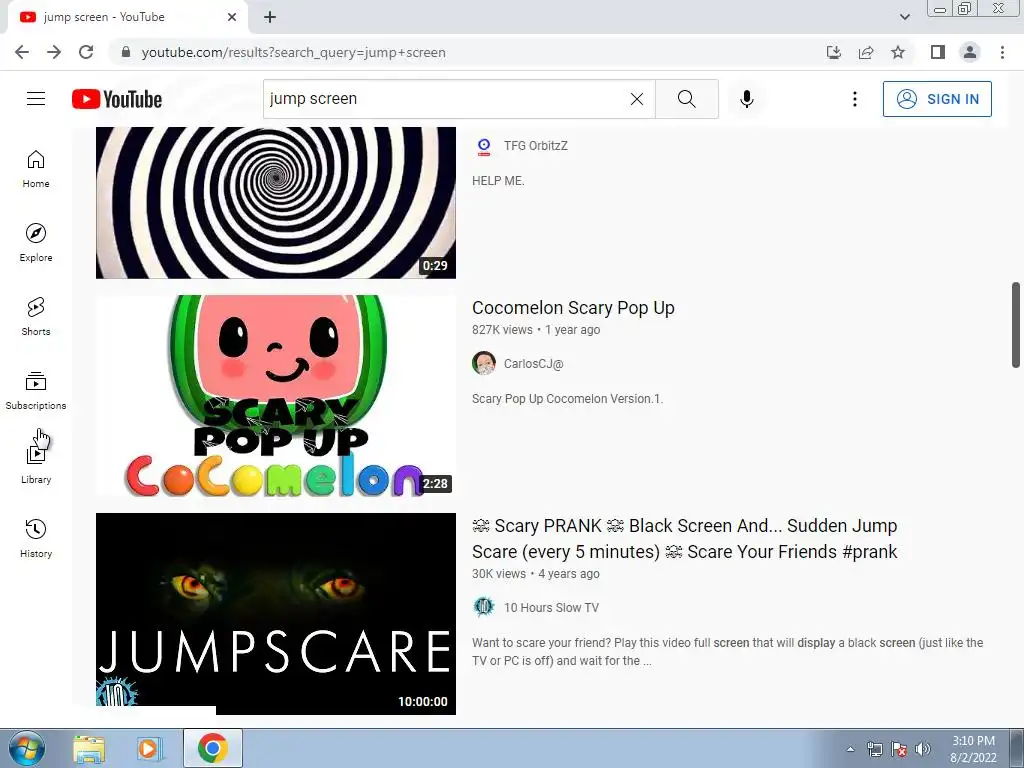The width and height of the screenshot is (1024, 768).
Task: Click CarlosCJ@ channel avatar
Action: click(x=484, y=363)
